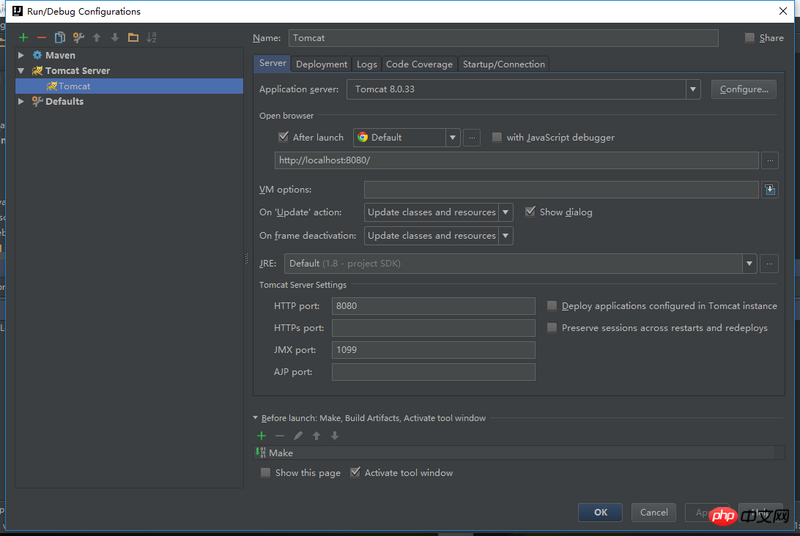Click the OK button
The width and height of the screenshot is (800, 536).
pyautogui.click(x=601, y=512)
